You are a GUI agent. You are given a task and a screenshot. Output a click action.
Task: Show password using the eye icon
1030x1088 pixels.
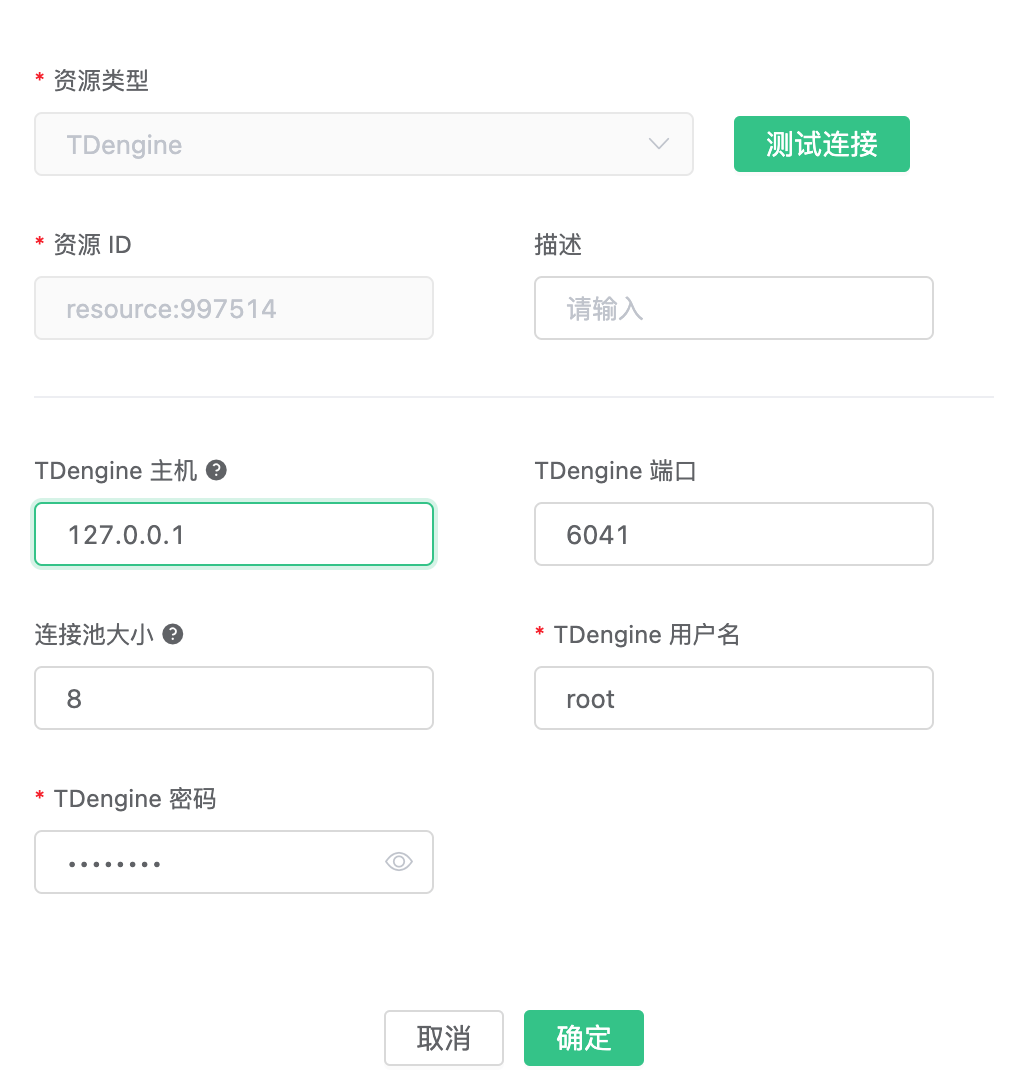tap(399, 862)
